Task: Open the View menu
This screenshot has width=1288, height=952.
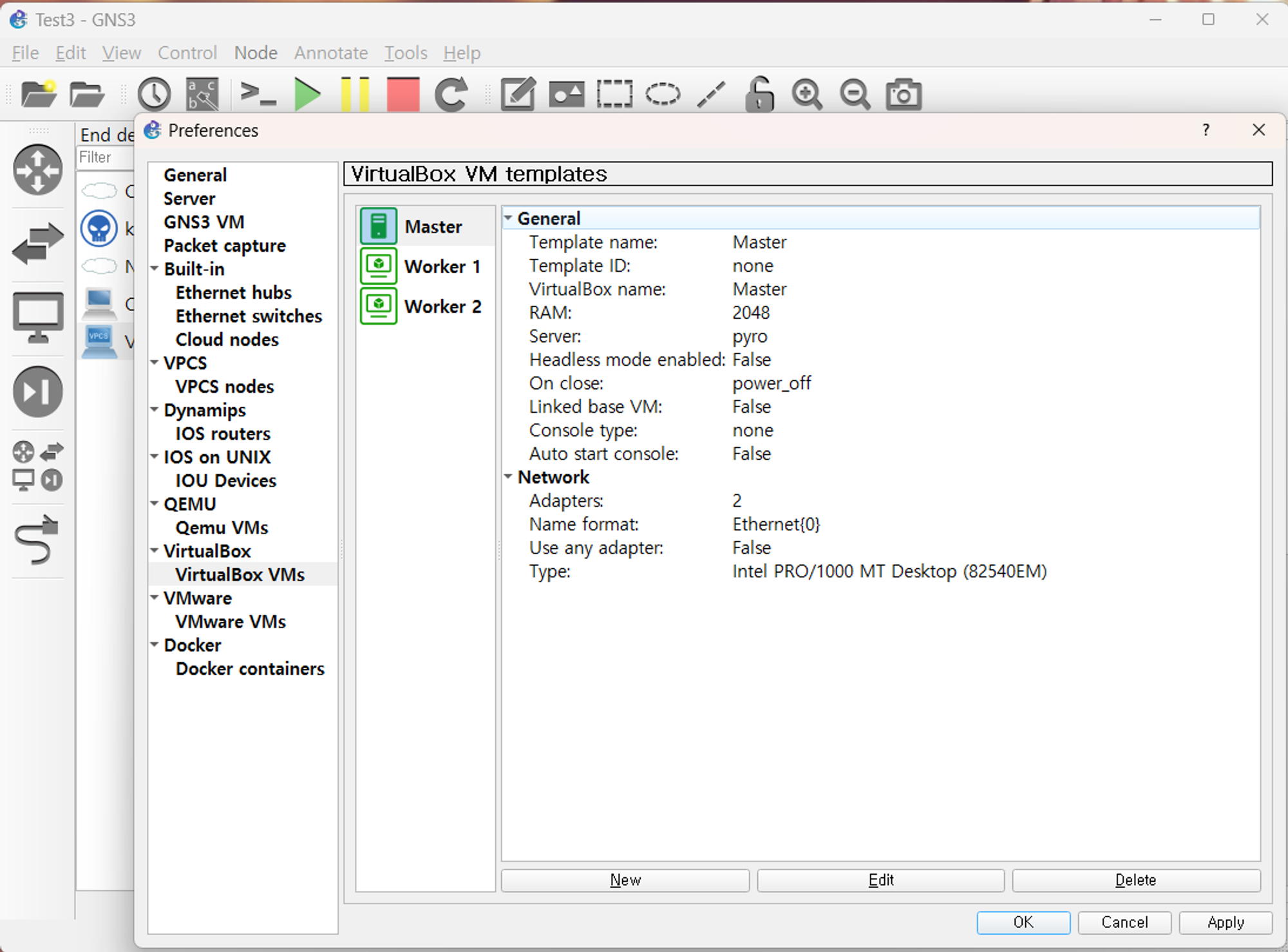Action: [122, 53]
